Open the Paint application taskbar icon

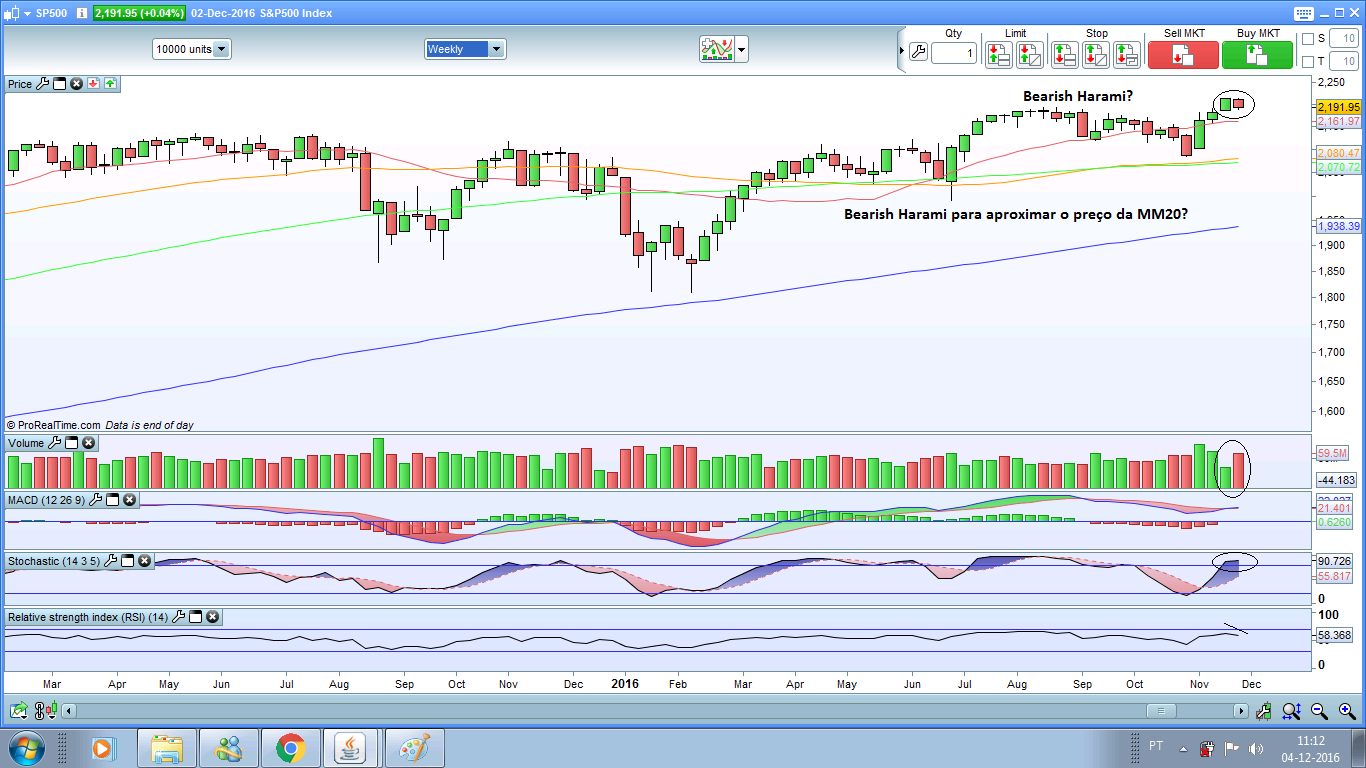tap(414, 748)
